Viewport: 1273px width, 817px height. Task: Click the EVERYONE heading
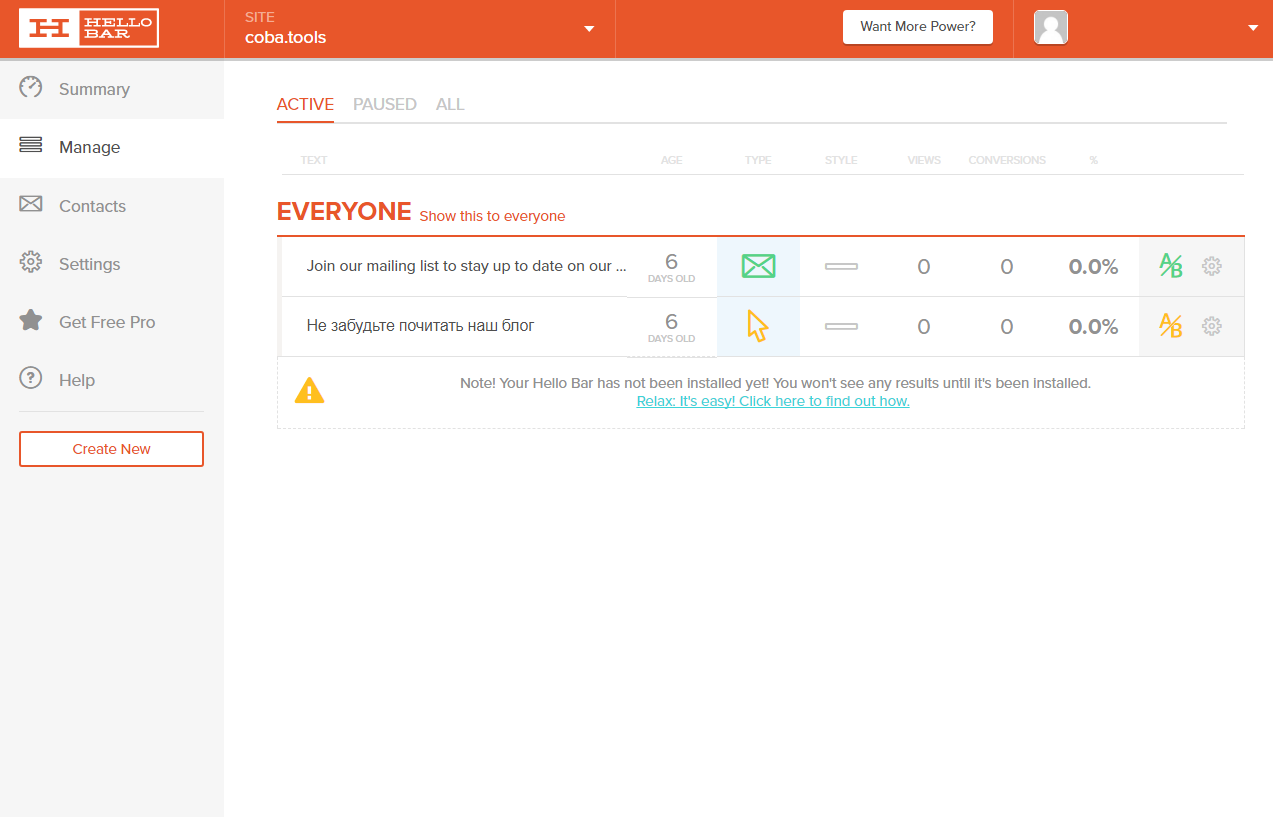click(x=344, y=211)
